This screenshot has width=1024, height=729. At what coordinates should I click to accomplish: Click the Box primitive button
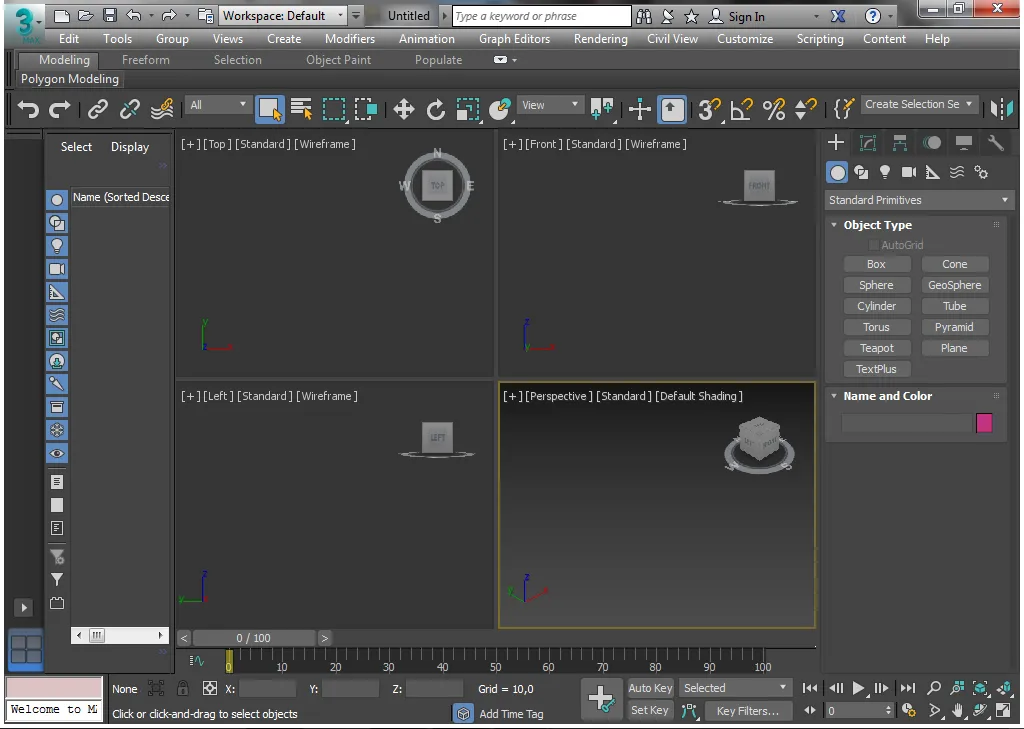(x=876, y=265)
